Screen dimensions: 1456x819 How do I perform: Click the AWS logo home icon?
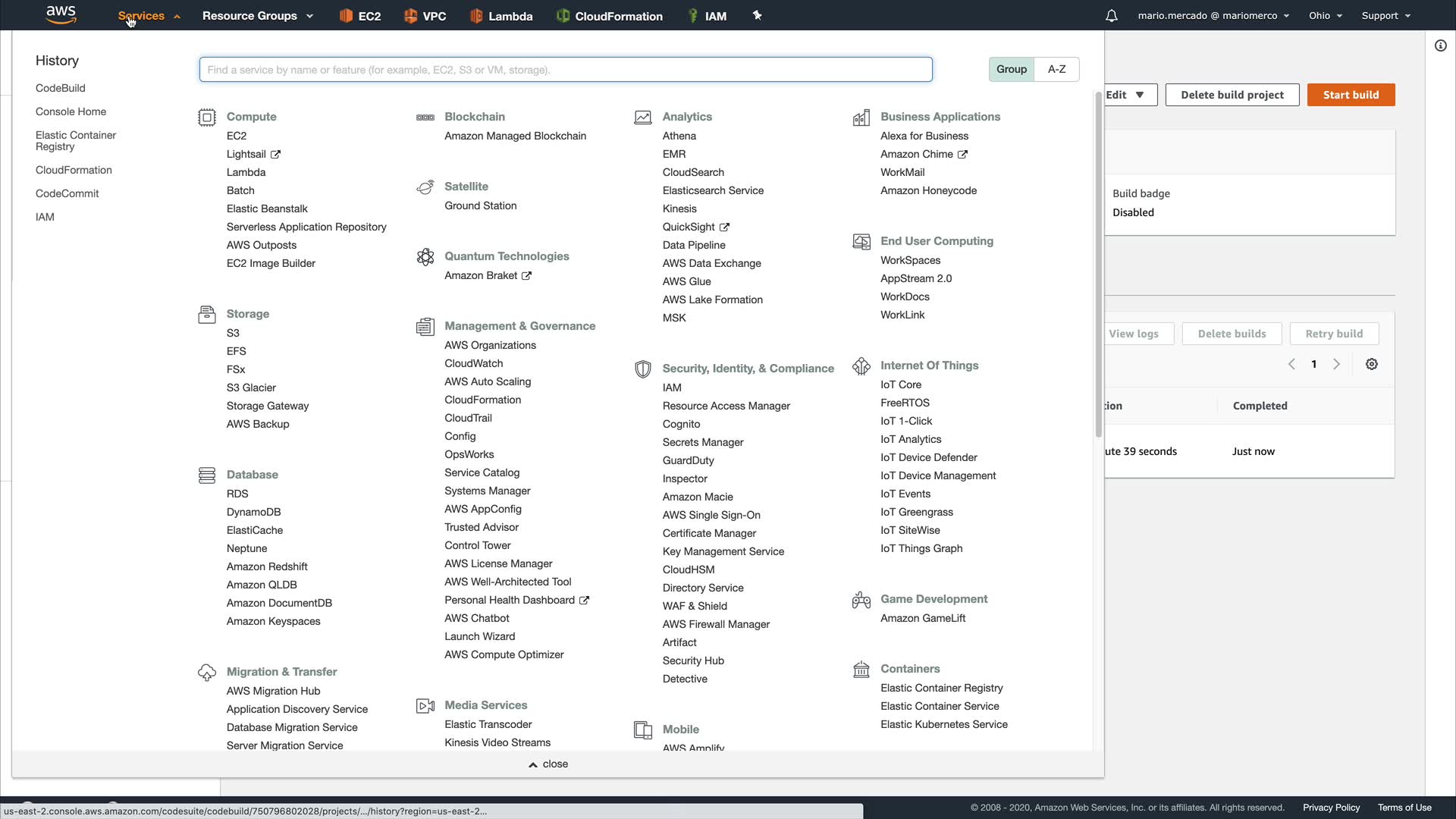[x=61, y=14]
